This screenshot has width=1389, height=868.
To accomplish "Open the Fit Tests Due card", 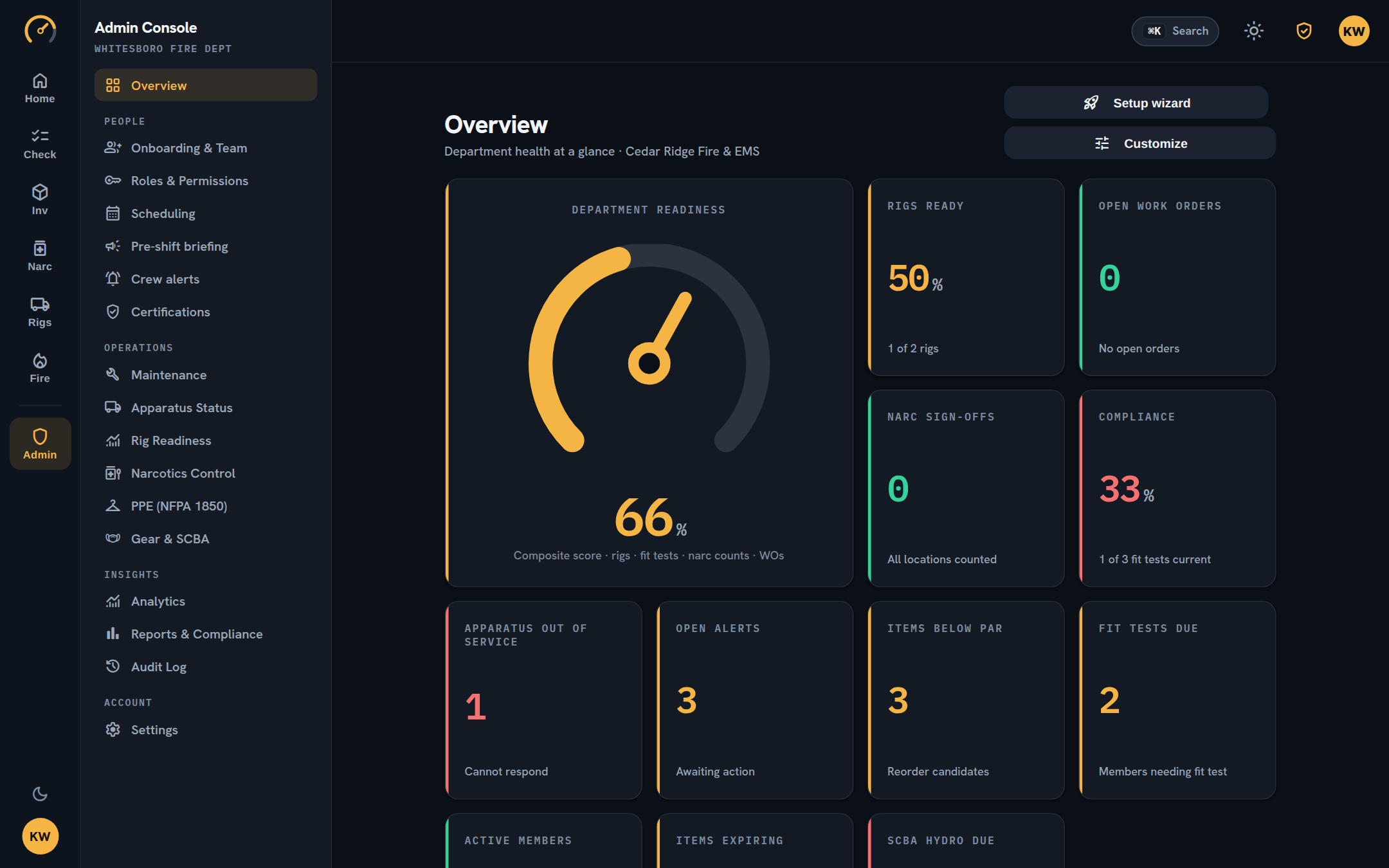I will (x=1177, y=700).
